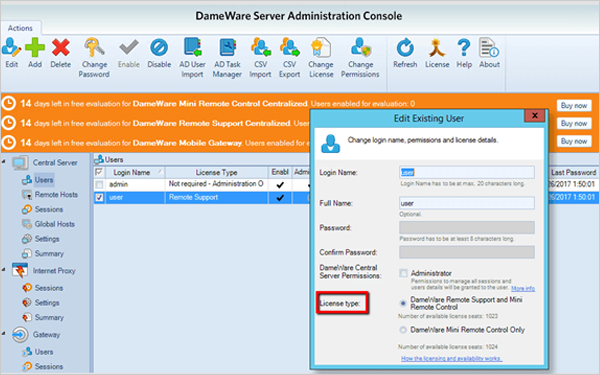
Task: Open Summary under Internet Proxy
Action: point(43,317)
